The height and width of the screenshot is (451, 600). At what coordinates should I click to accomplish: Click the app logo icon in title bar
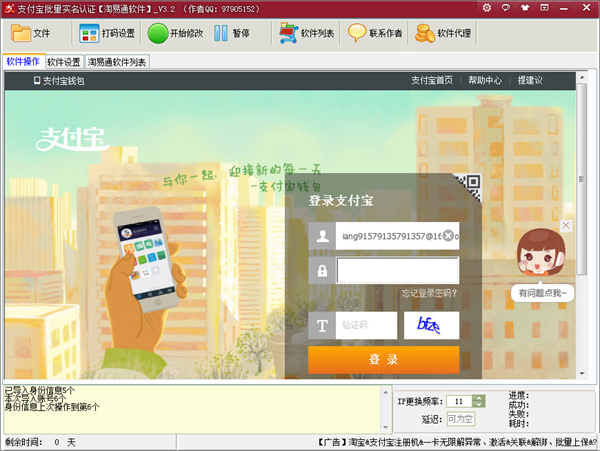click(x=10, y=9)
